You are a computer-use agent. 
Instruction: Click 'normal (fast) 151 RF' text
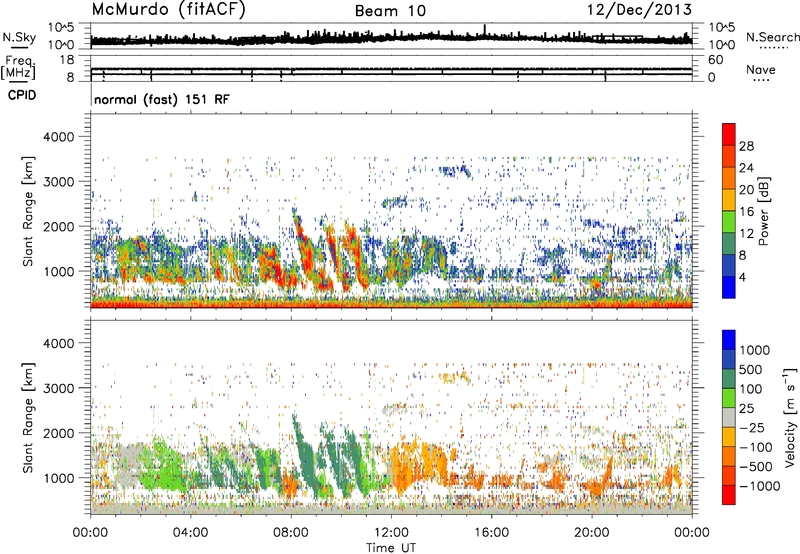point(162,99)
